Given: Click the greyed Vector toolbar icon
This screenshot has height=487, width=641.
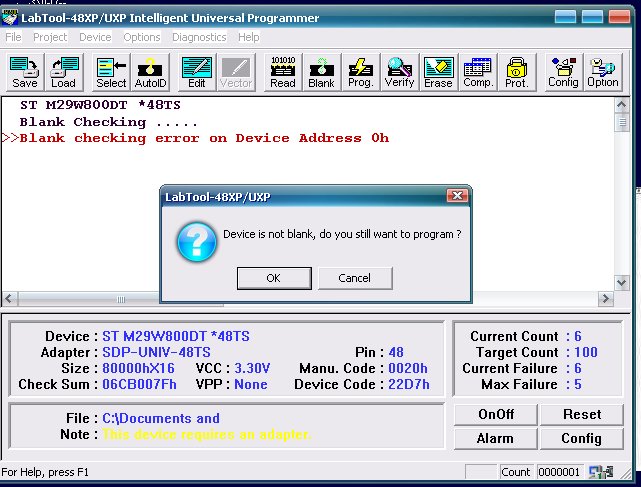Looking at the screenshot, I should pyautogui.click(x=236, y=72).
